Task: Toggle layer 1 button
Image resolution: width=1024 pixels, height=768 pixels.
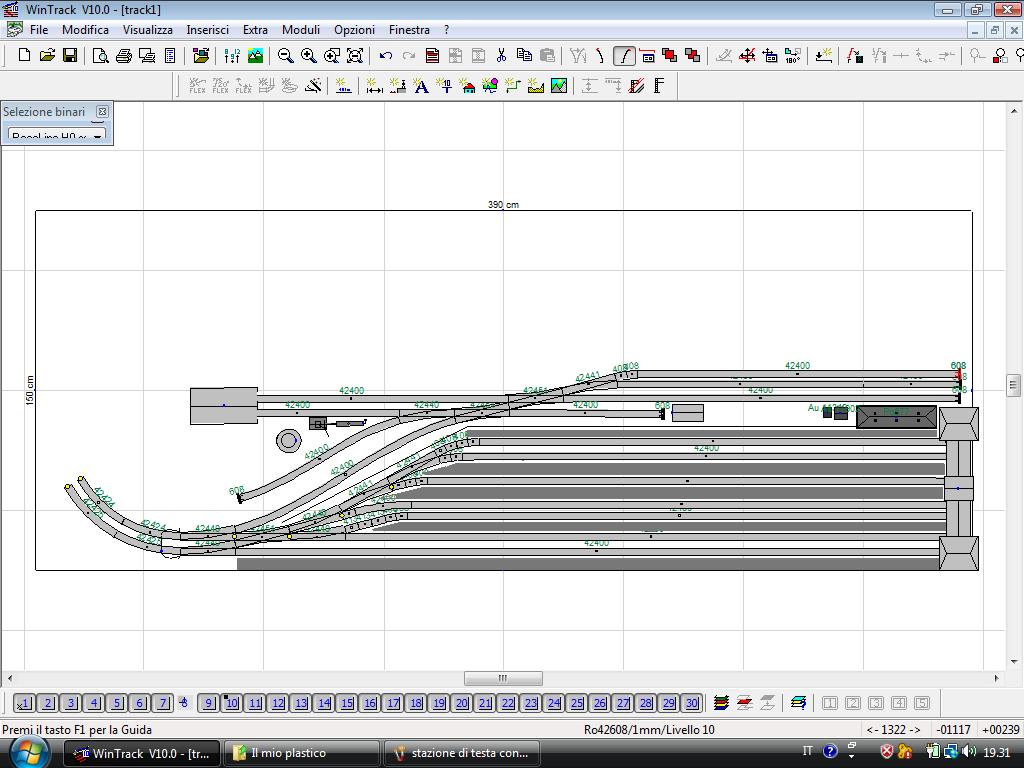Action: [x=24, y=703]
